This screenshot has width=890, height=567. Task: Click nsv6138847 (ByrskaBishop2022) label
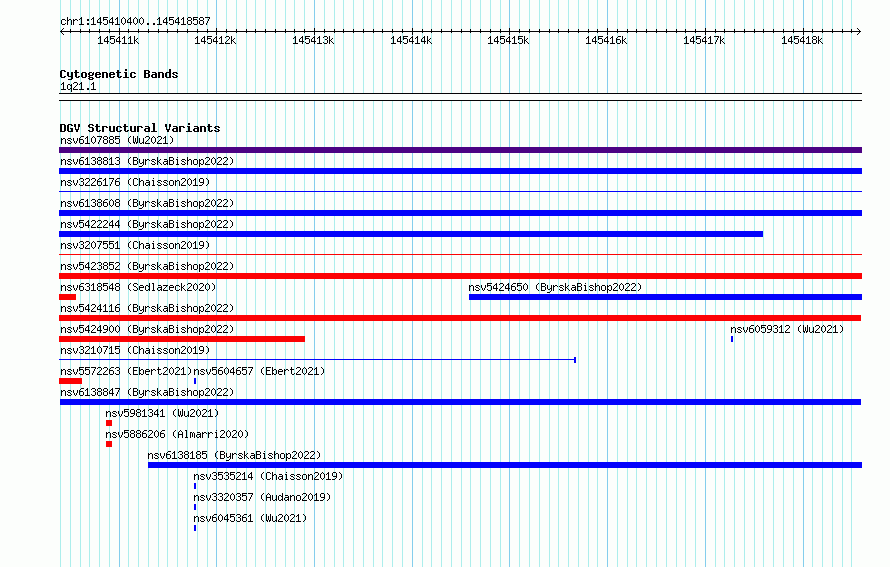[x=147, y=392]
